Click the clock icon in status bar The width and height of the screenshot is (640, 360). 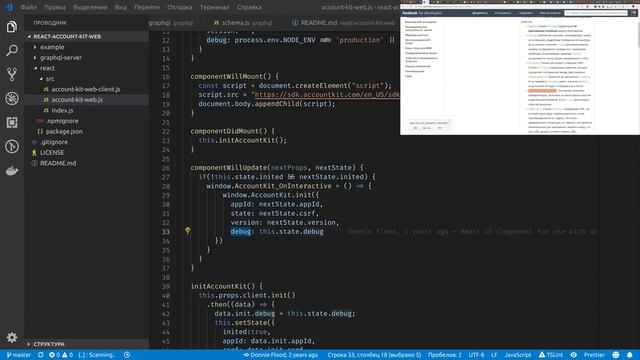127,355
